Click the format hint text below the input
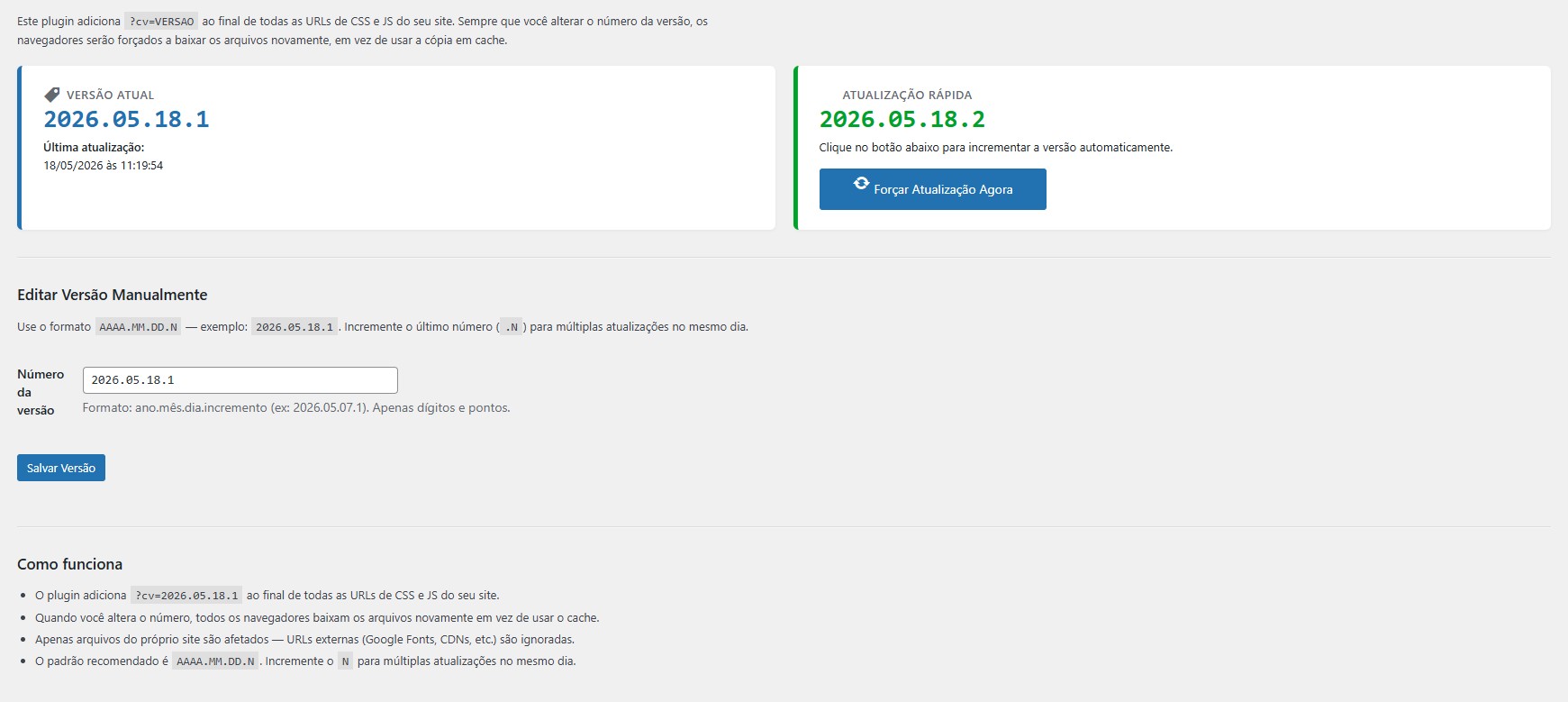 [x=296, y=408]
